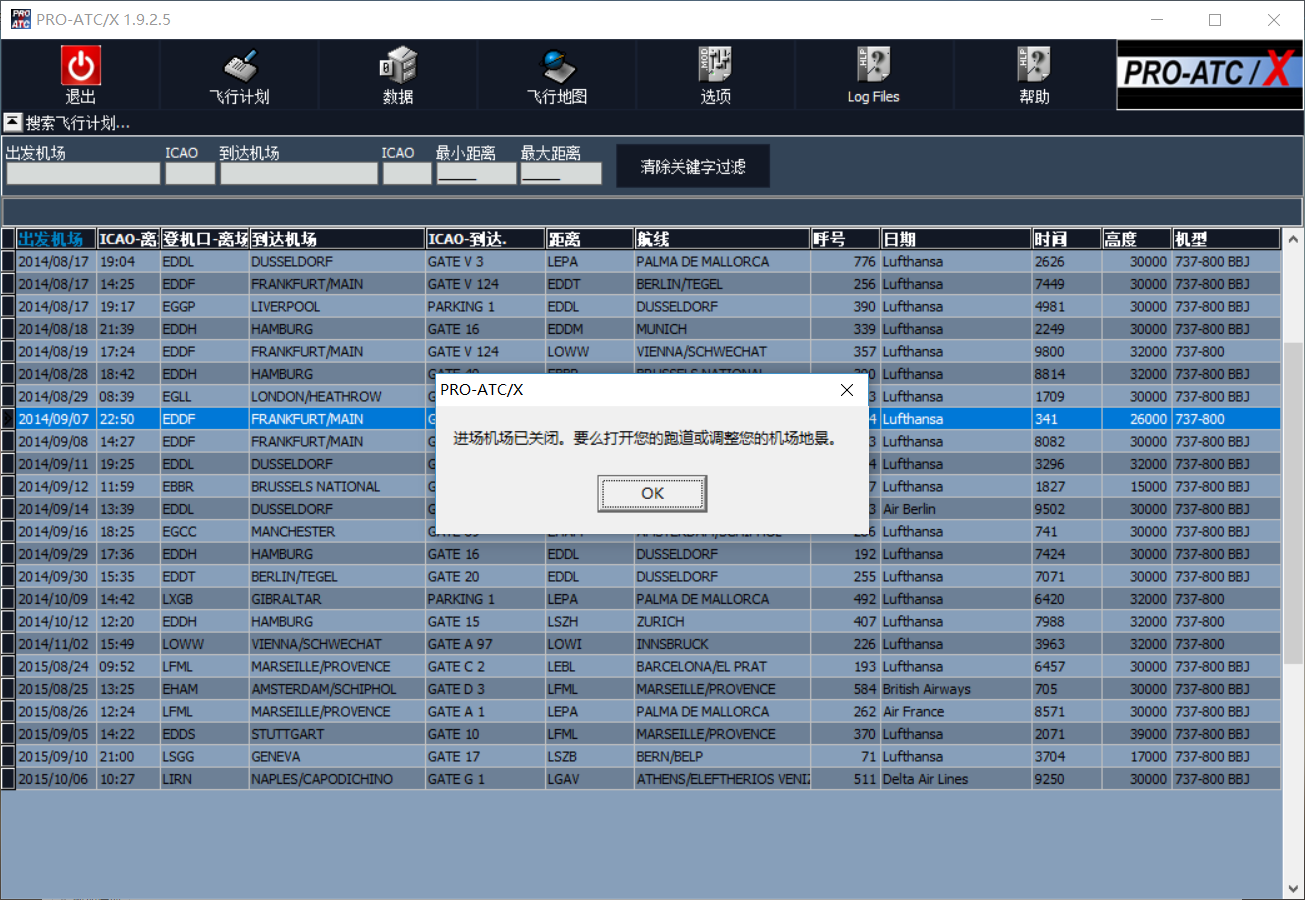Click the table scrollbar up arrow
Screen dimensions: 1305x900
click(x=1293, y=240)
